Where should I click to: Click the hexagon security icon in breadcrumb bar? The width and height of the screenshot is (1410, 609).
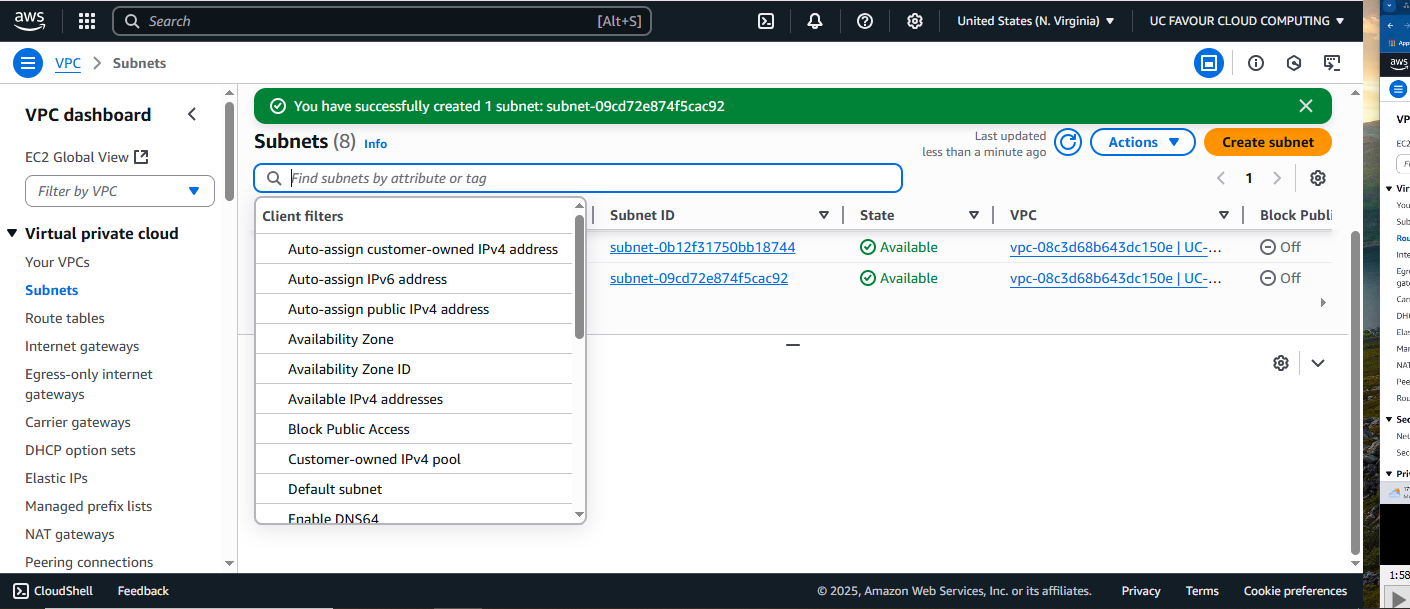click(1294, 63)
